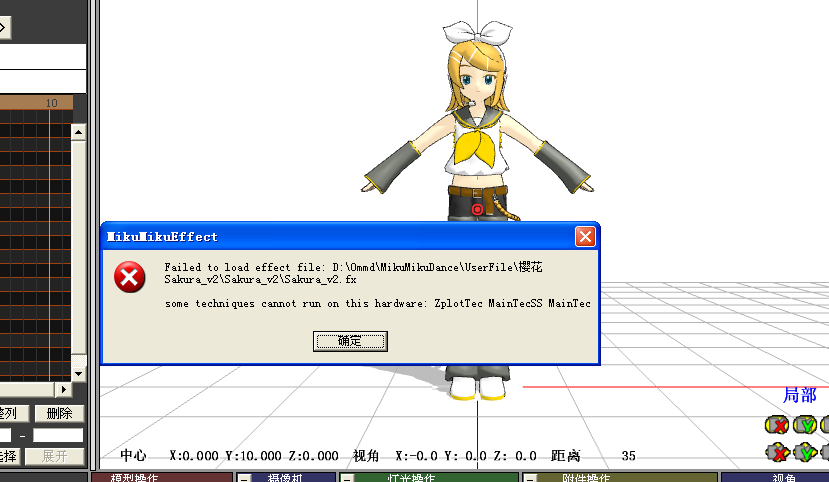Select the X-axis move icon in bottom row
Image resolution: width=829 pixels, height=482 pixels.
point(777,452)
